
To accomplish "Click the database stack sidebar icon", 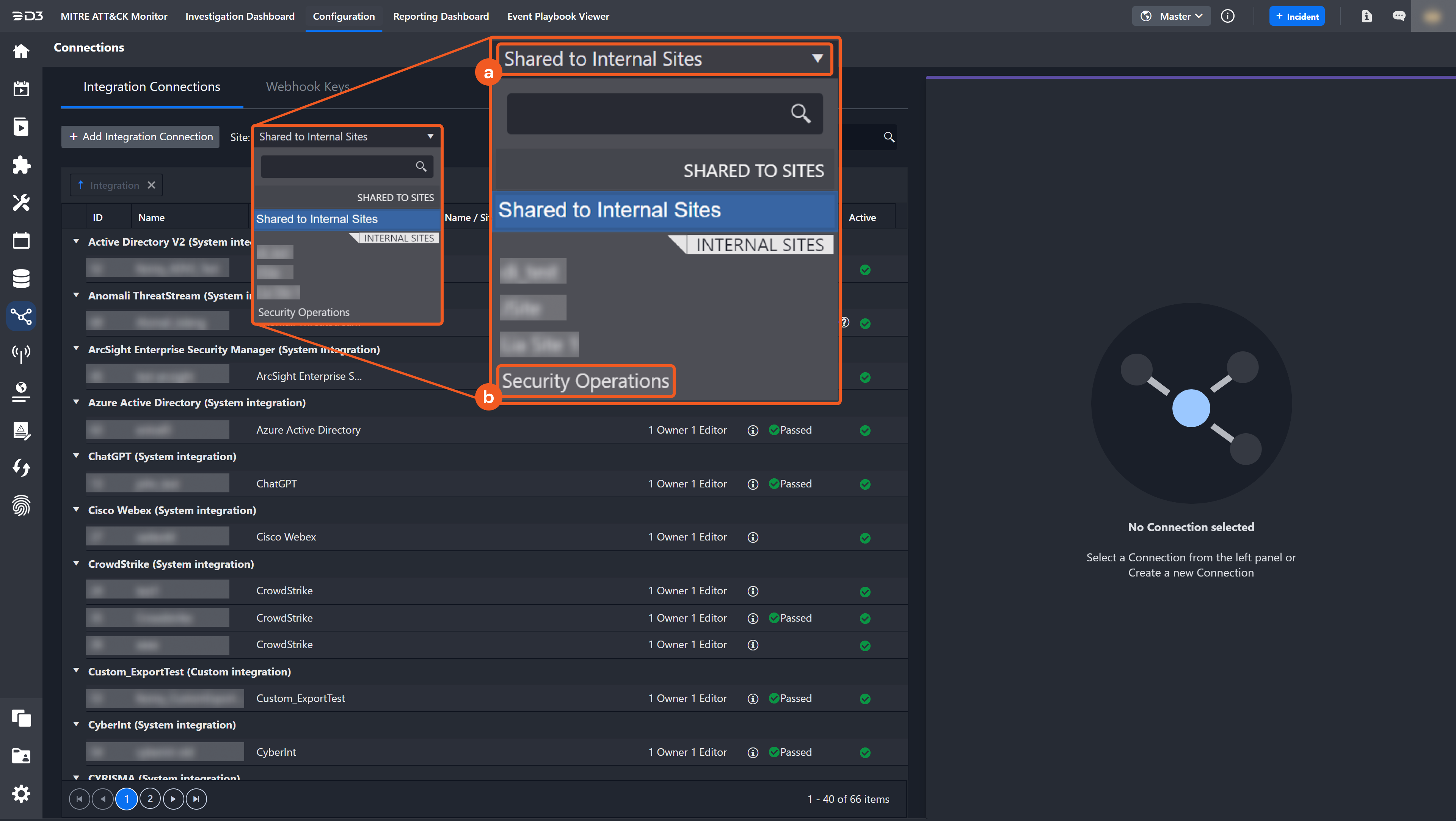I will click(21, 278).
